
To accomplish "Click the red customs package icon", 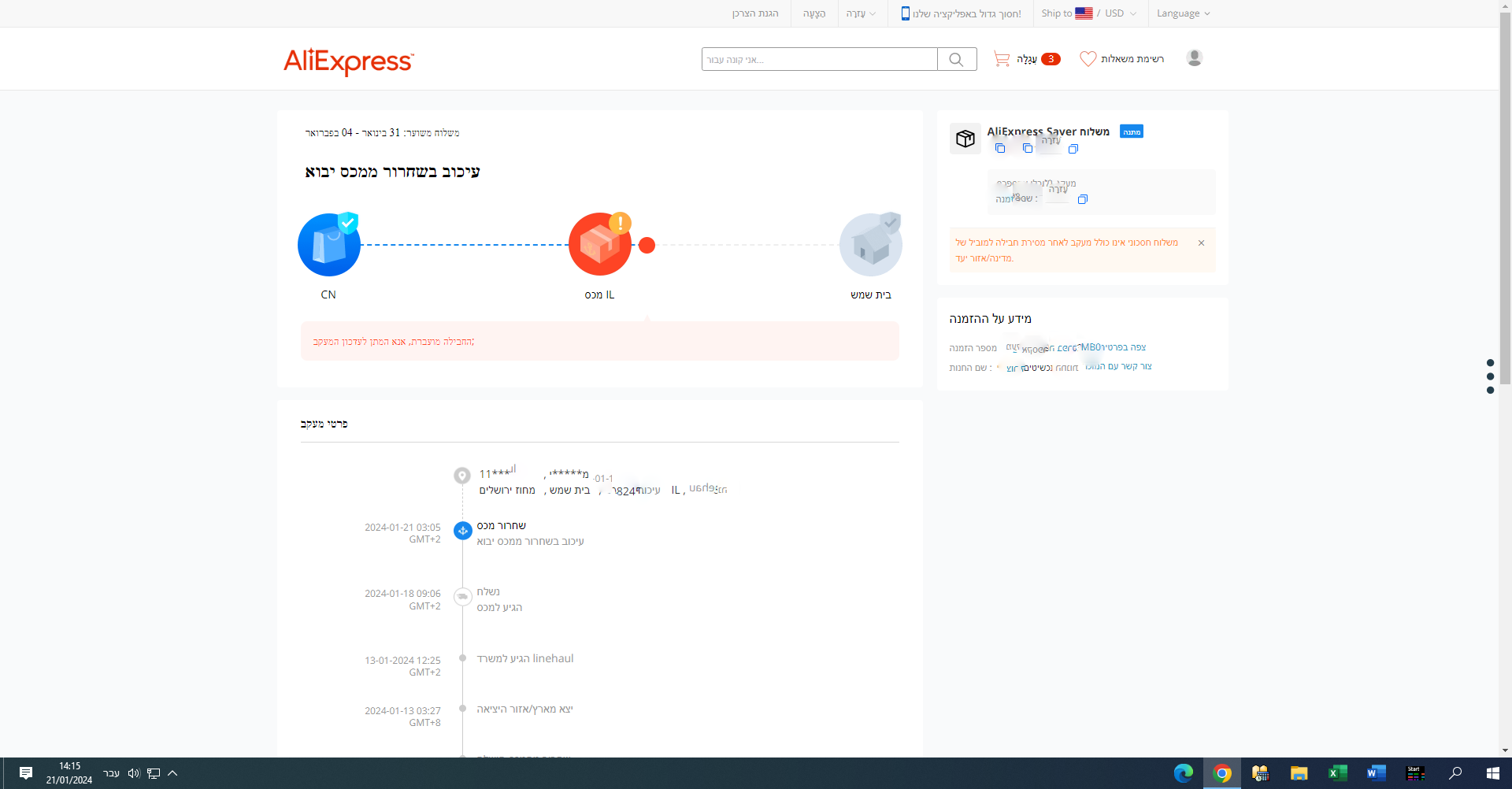I will 600,244.
